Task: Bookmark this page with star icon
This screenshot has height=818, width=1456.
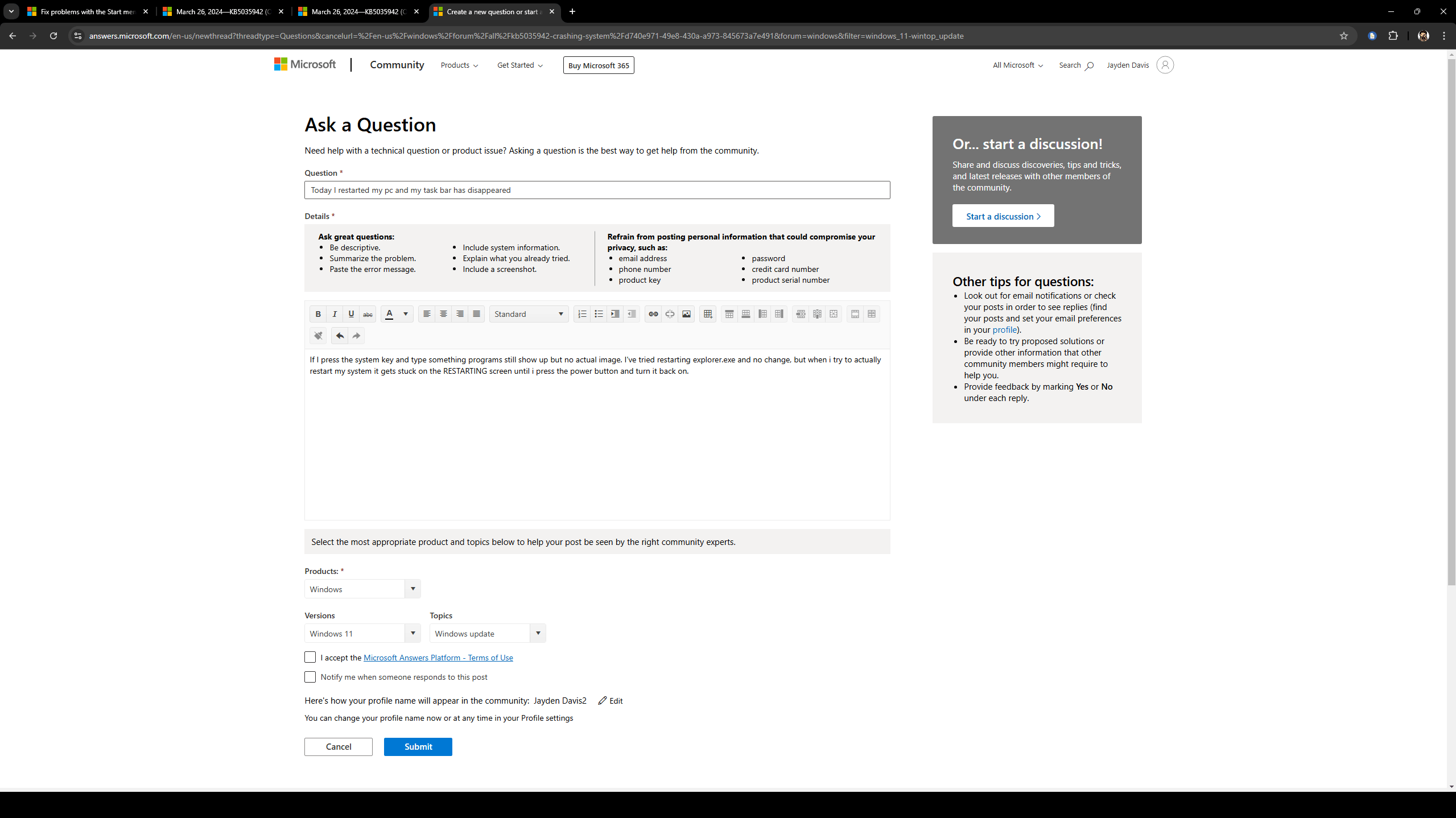Action: [1344, 36]
